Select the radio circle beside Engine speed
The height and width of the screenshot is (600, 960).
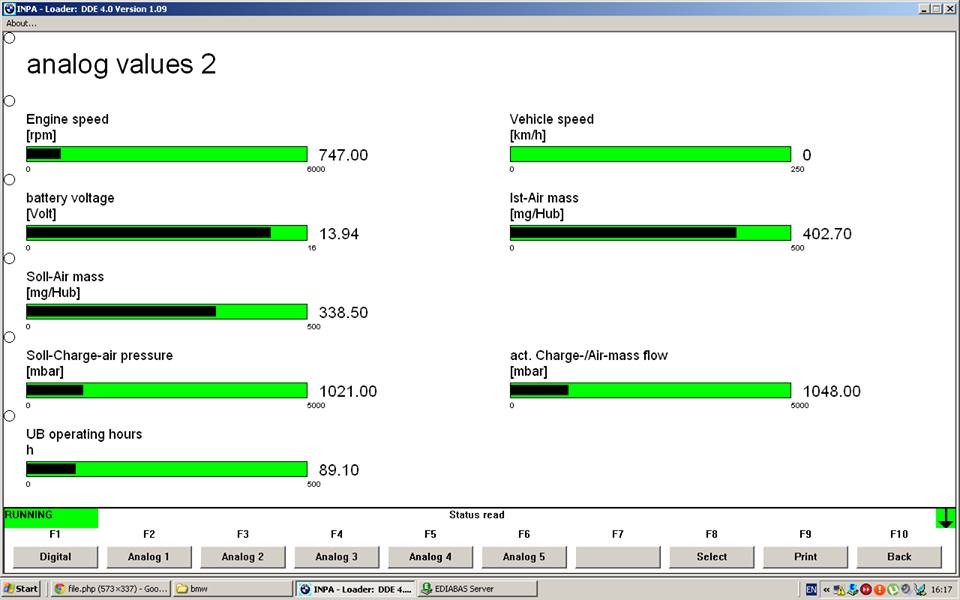point(10,101)
